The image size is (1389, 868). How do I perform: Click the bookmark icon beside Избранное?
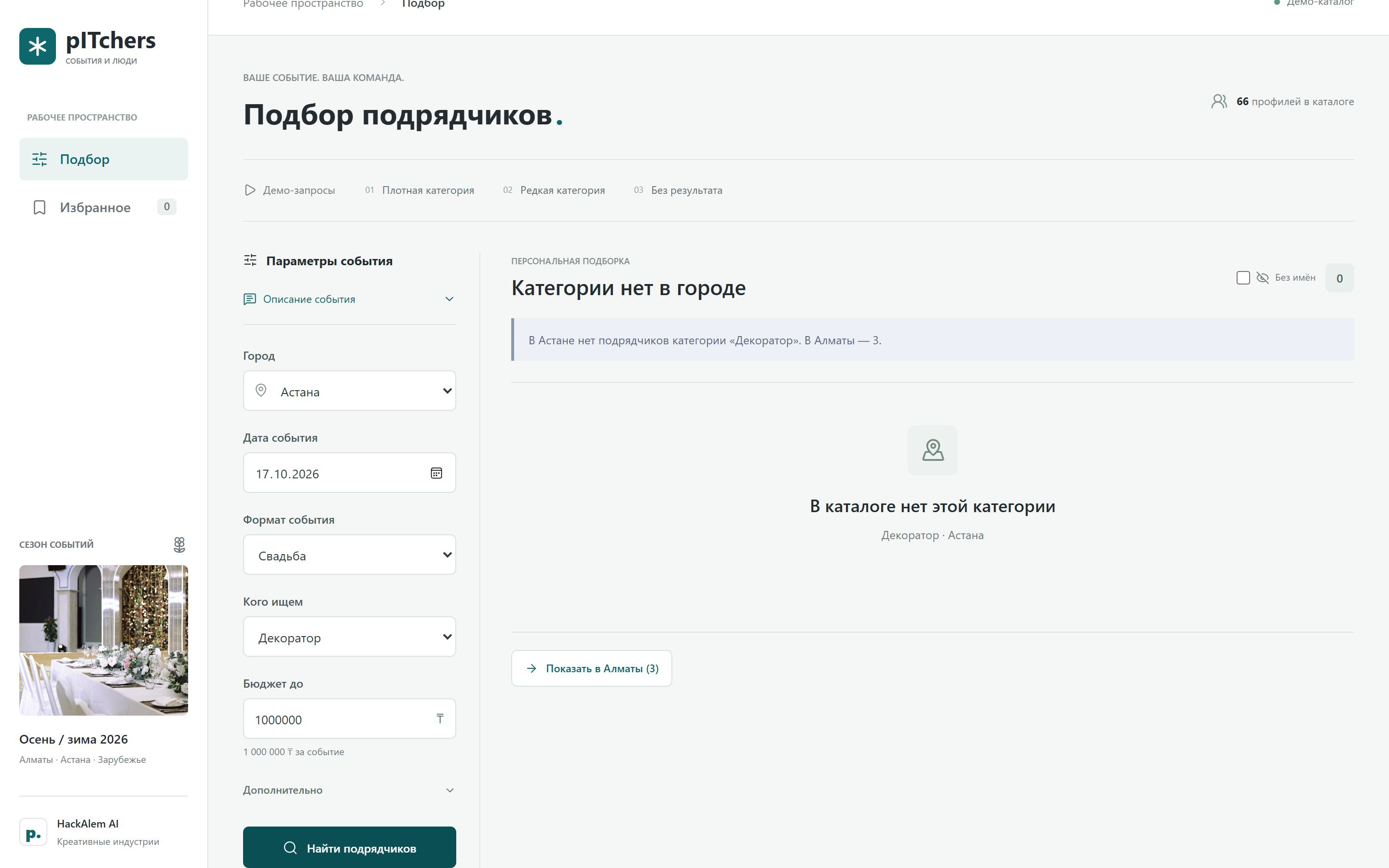tap(40, 207)
